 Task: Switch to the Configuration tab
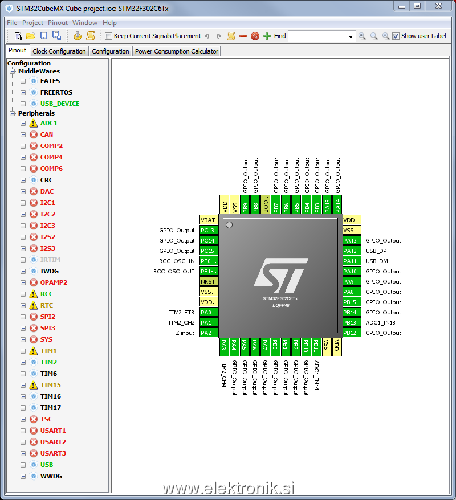[x=110, y=51]
